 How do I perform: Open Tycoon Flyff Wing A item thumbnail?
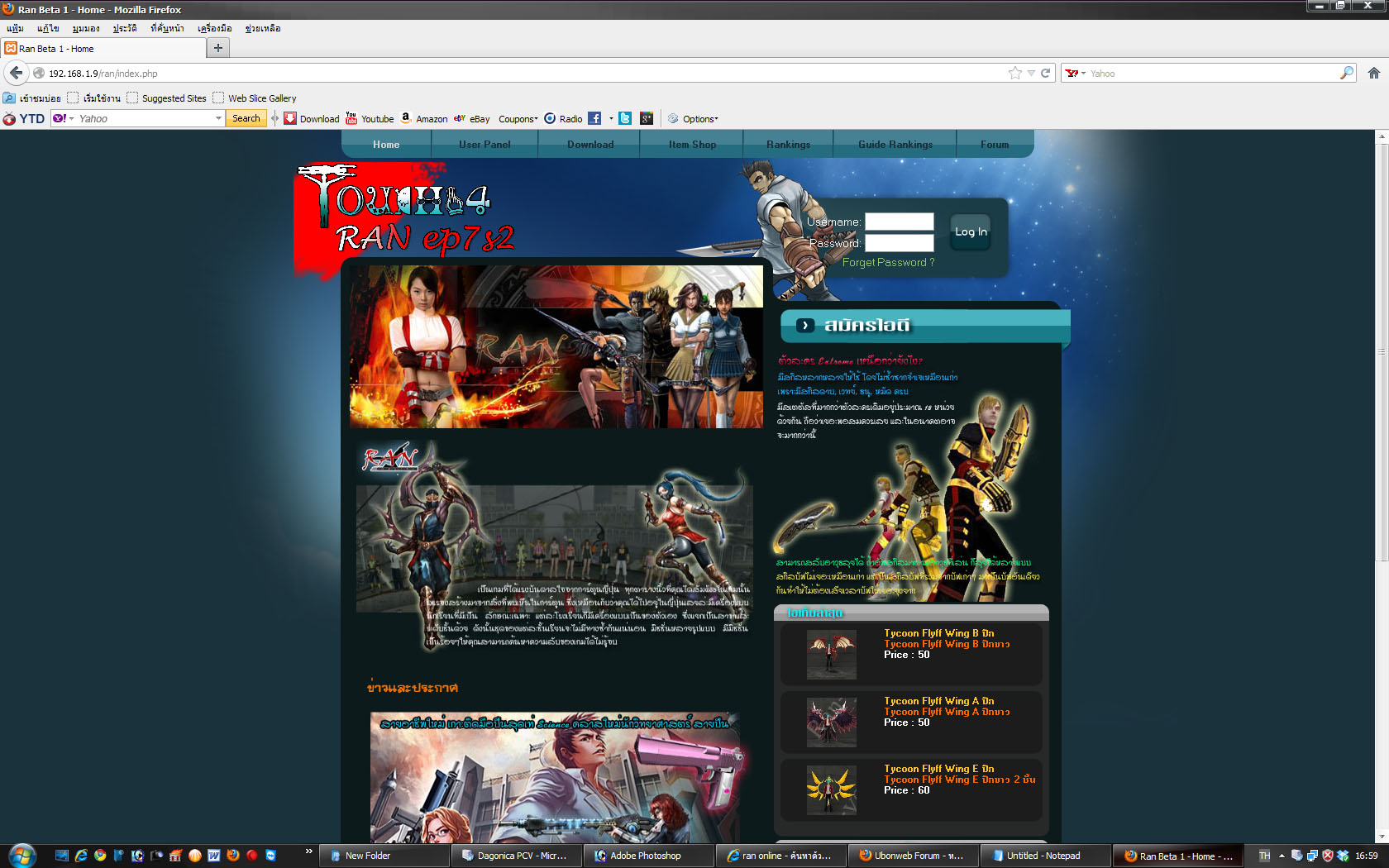pyautogui.click(x=832, y=722)
